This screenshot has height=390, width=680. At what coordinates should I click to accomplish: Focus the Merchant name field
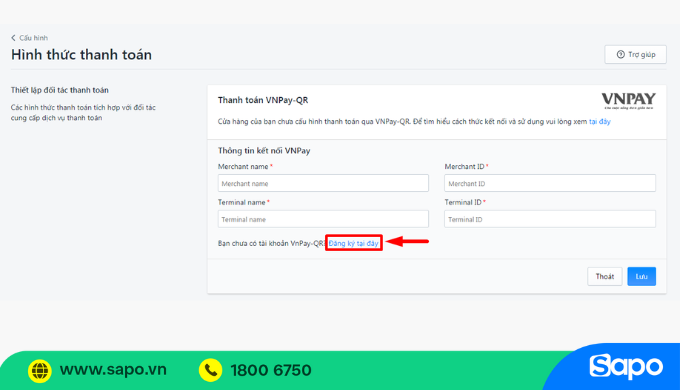click(323, 183)
